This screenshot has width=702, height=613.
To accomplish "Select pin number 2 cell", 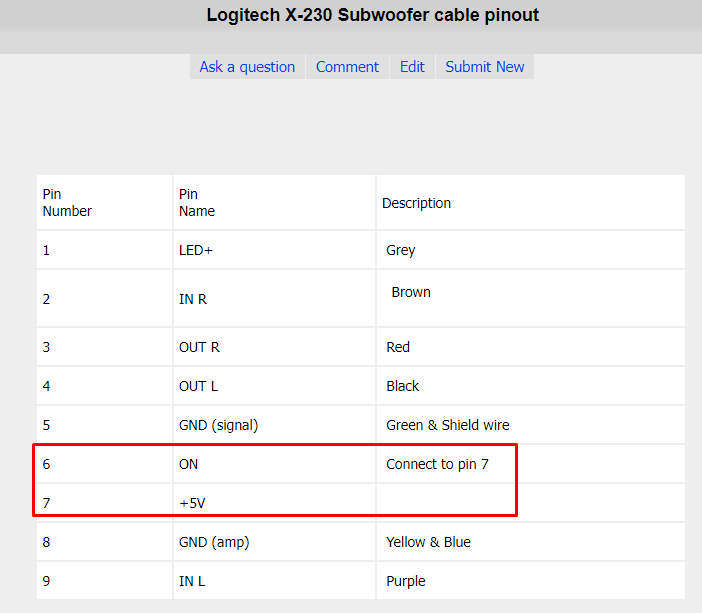I will pos(104,298).
